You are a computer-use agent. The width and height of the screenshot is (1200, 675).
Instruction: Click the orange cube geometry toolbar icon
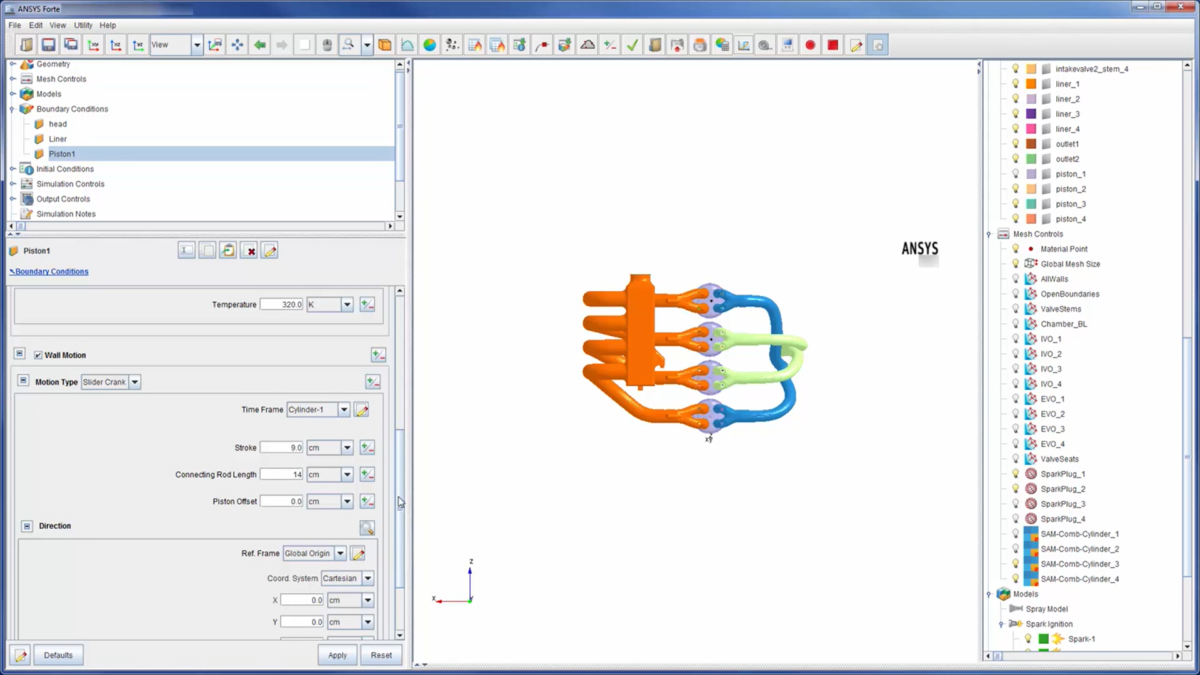[385, 45]
